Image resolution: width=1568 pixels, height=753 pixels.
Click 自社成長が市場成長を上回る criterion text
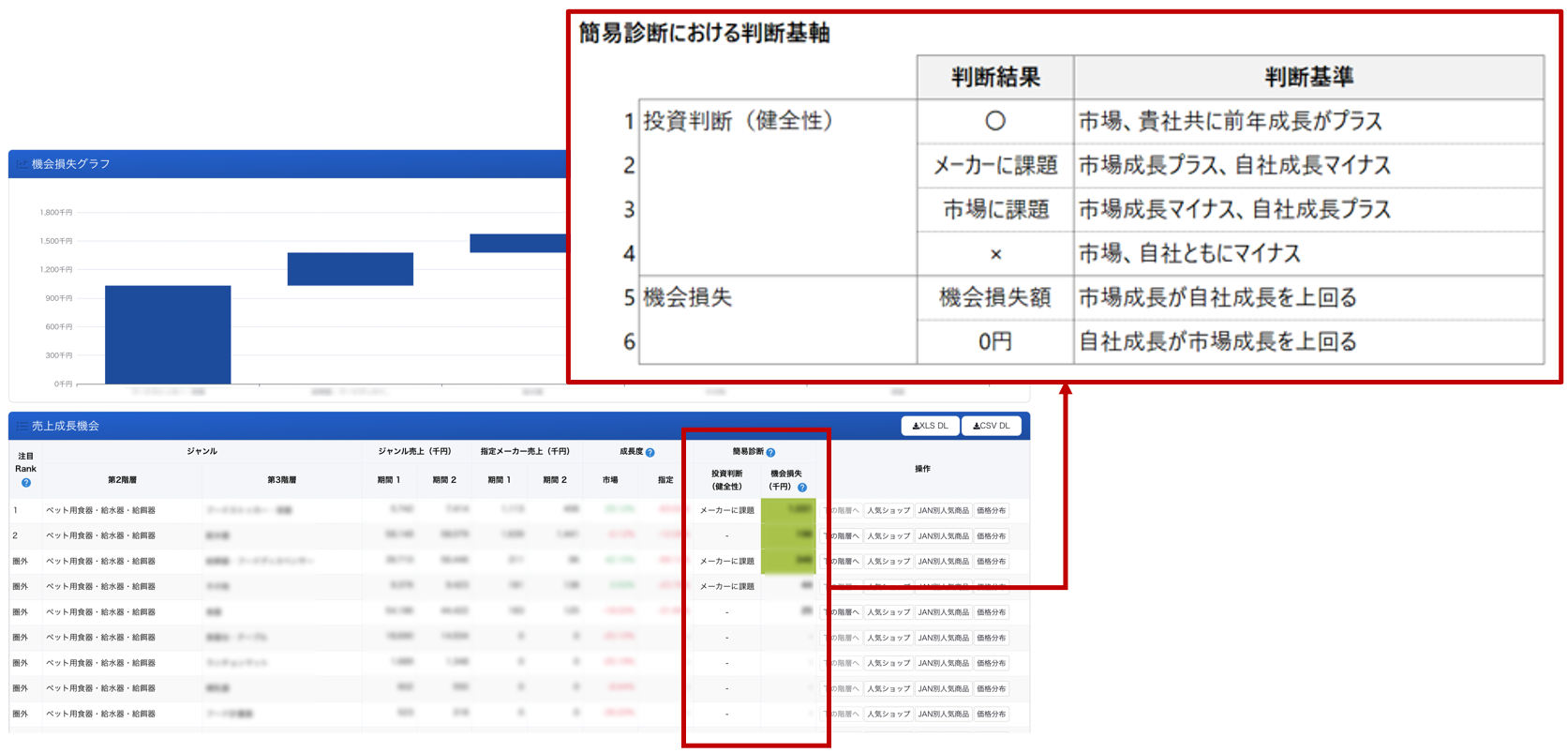click(1217, 341)
